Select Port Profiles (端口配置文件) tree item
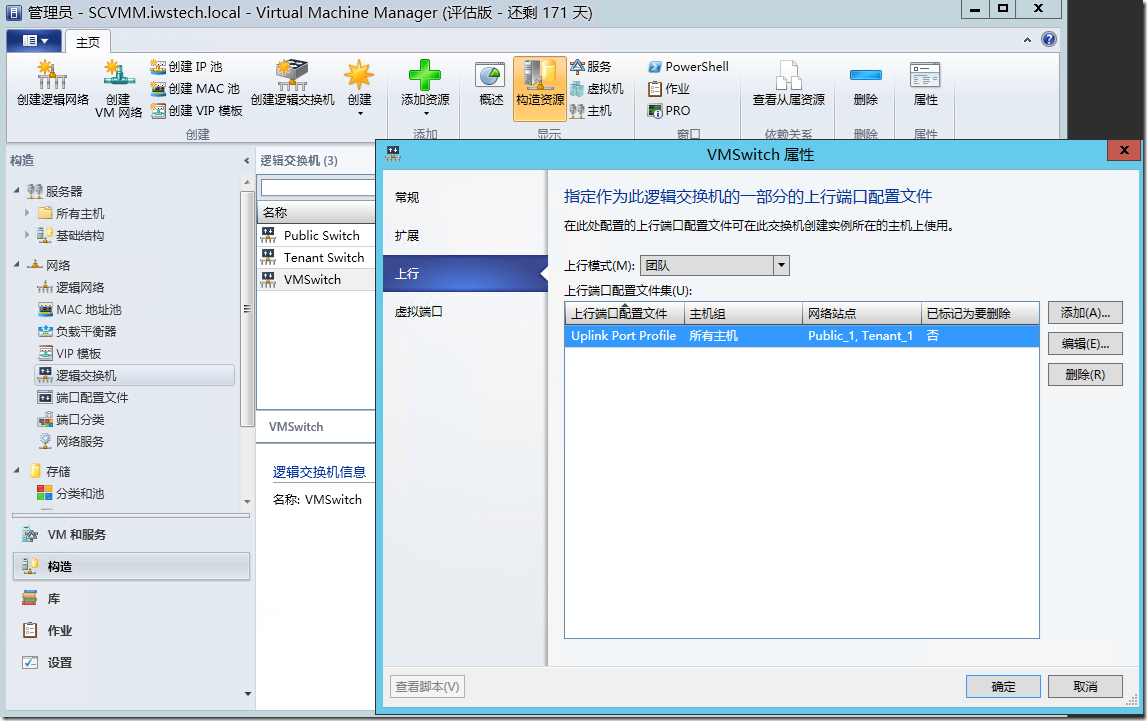1147x721 pixels. [83, 397]
